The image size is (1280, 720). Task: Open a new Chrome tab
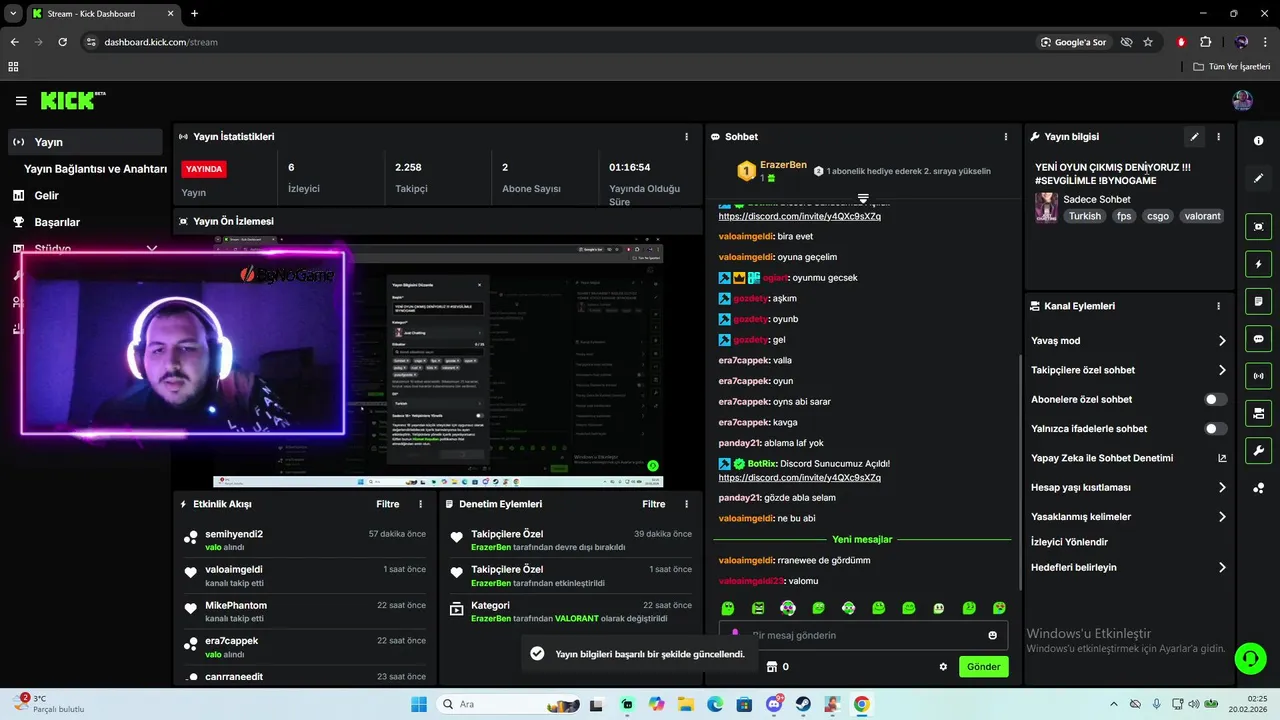(194, 14)
